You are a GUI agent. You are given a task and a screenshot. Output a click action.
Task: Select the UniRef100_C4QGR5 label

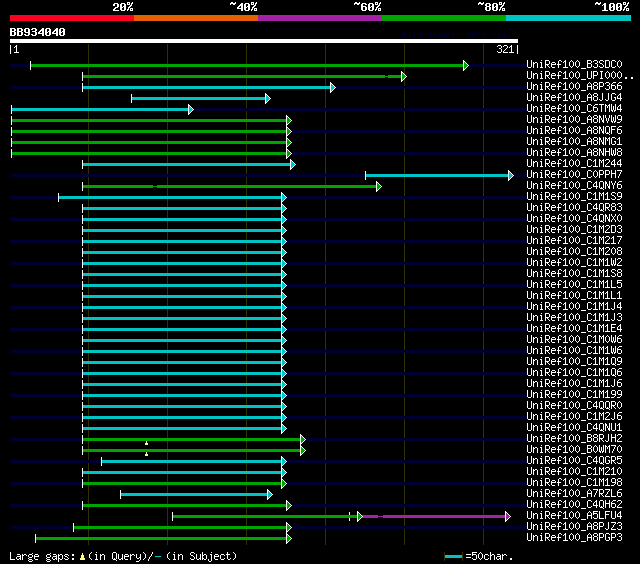pos(574,461)
